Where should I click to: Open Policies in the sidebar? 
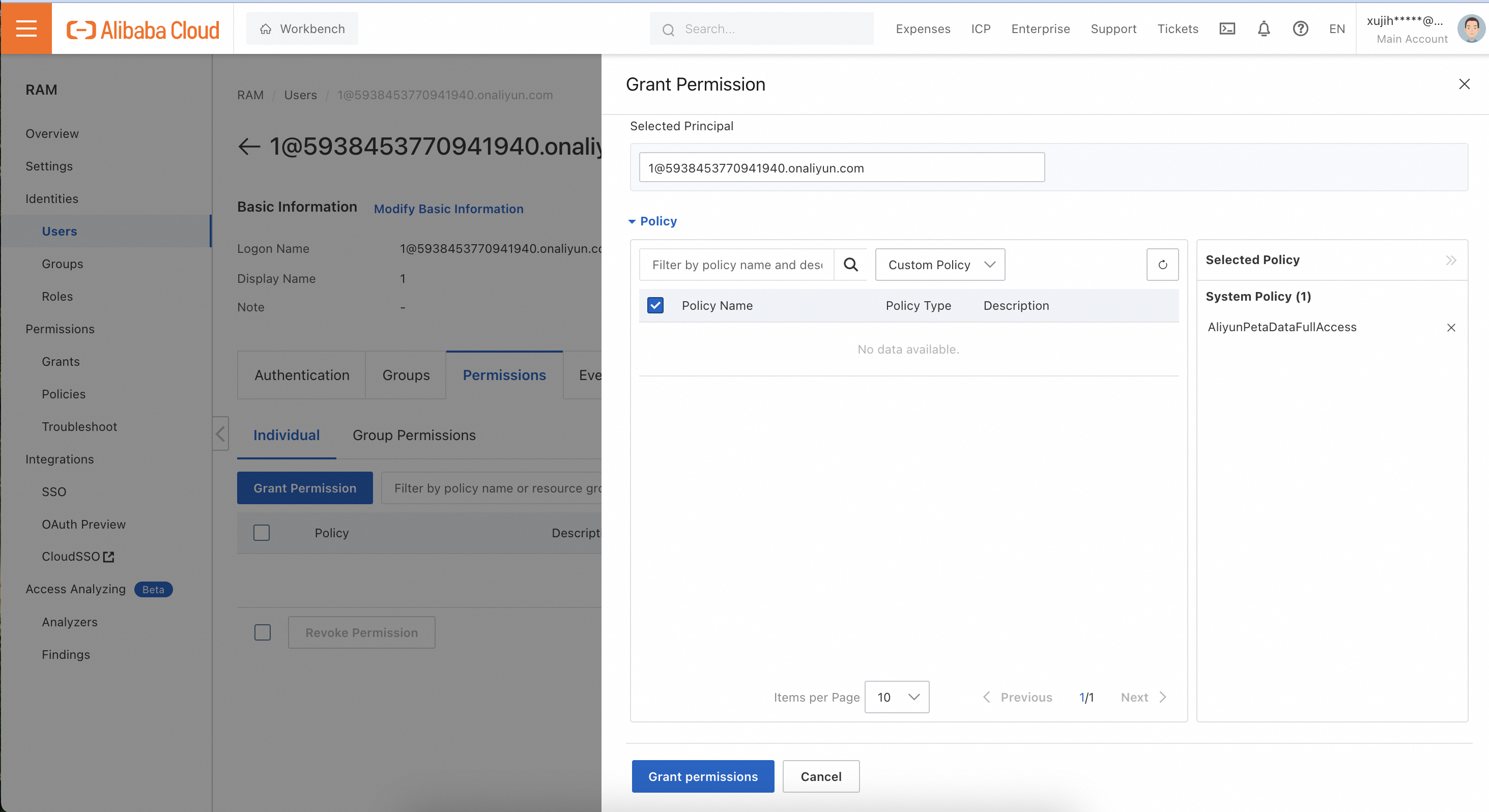click(x=64, y=394)
